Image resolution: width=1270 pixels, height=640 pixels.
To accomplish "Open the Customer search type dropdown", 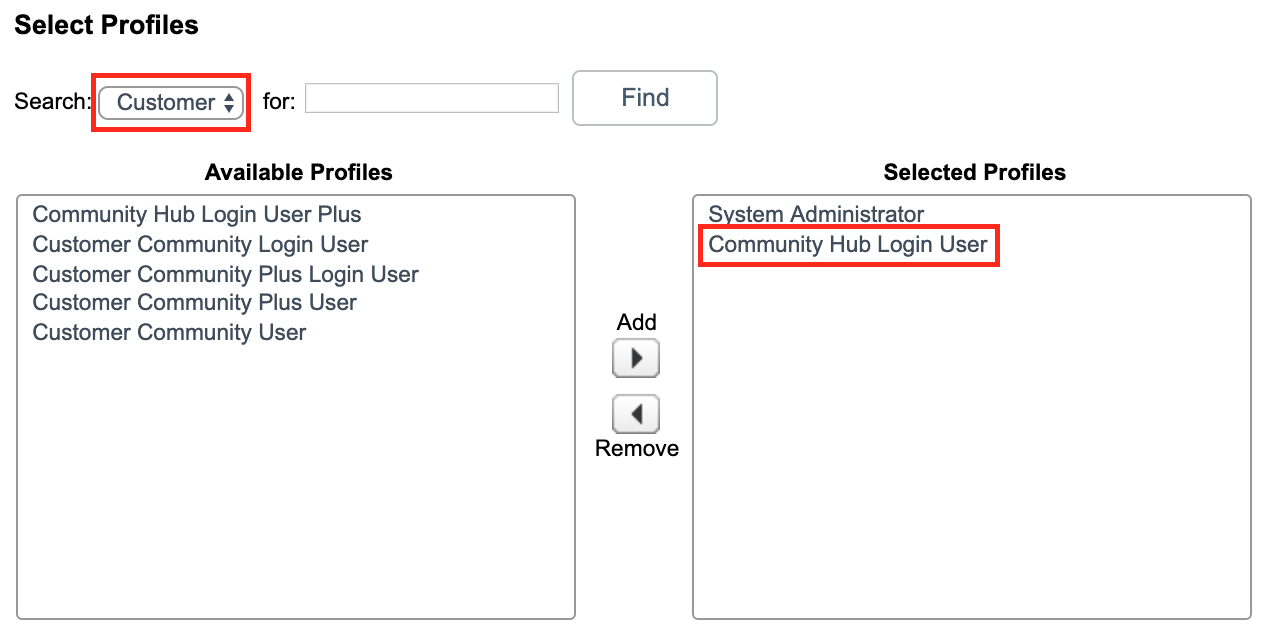I will (171, 102).
